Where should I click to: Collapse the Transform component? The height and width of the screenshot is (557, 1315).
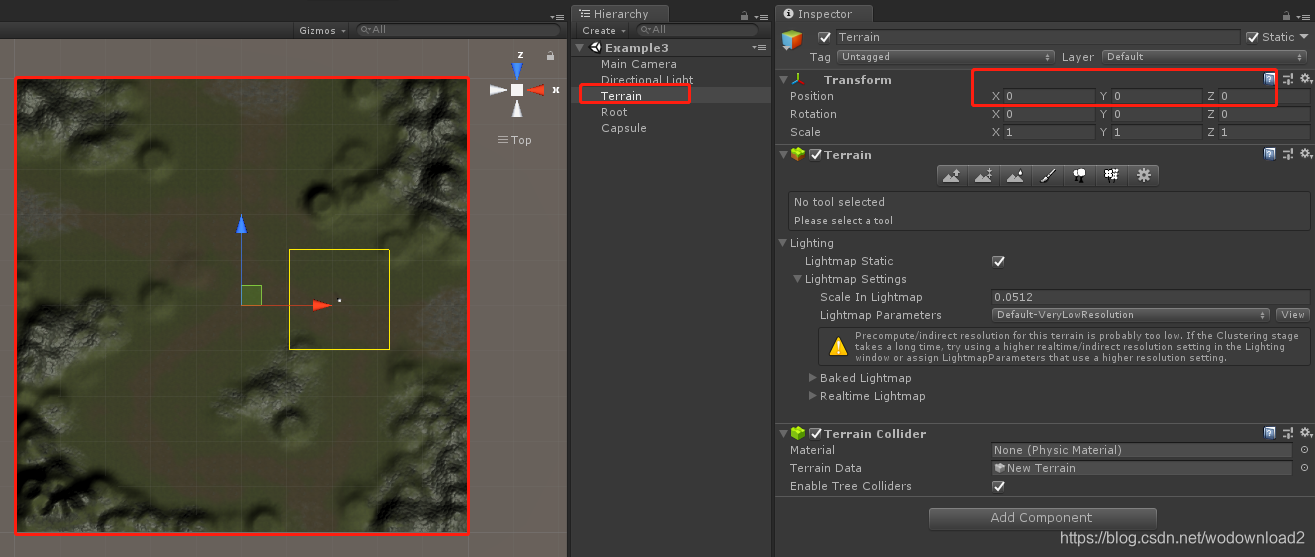783,79
